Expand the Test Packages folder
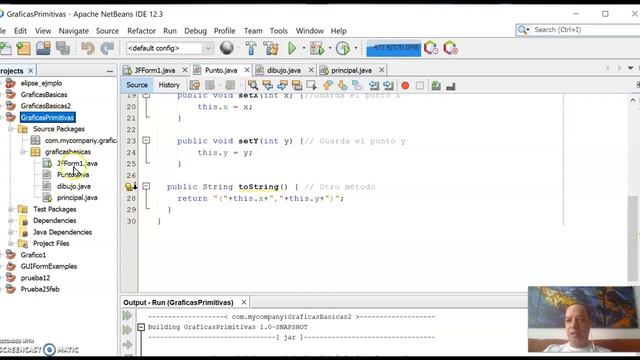Image resolution: width=640 pixels, height=360 pixels. click(x=11, y=209)
